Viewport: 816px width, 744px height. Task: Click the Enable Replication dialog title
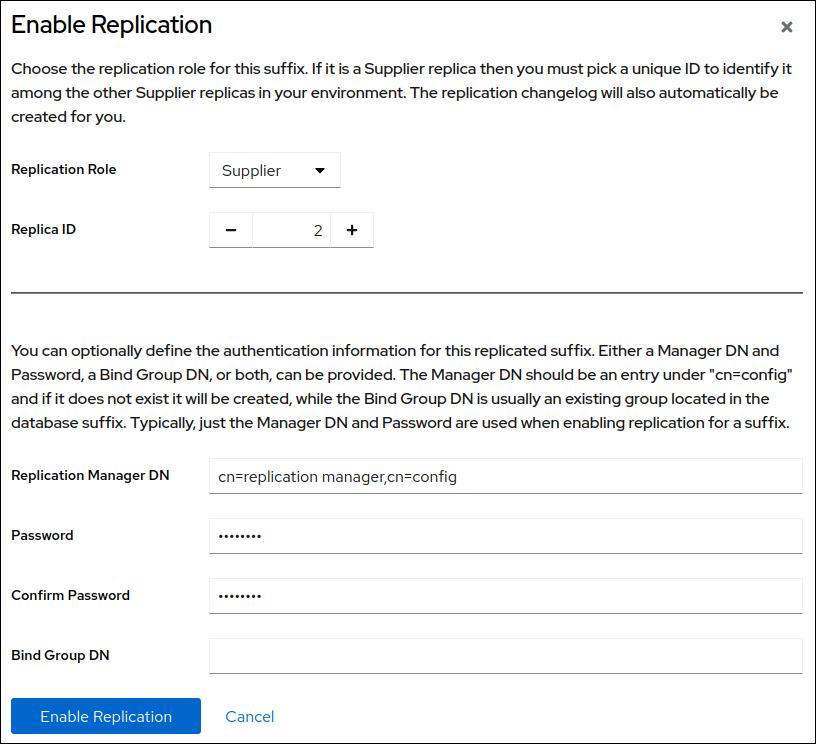pyautogui.click(x=111, y=25)
